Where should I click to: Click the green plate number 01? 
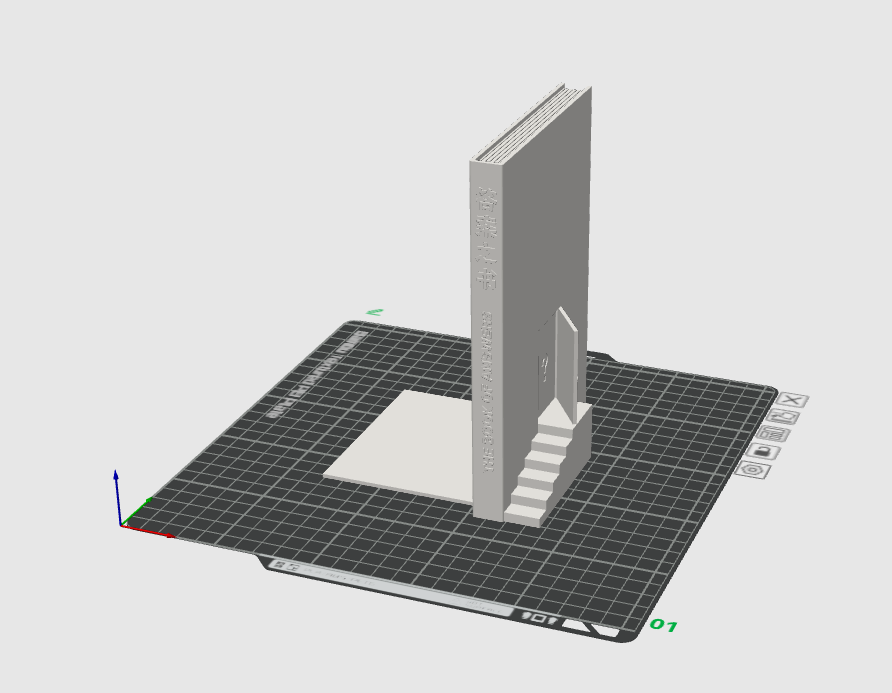coord(663,625)
